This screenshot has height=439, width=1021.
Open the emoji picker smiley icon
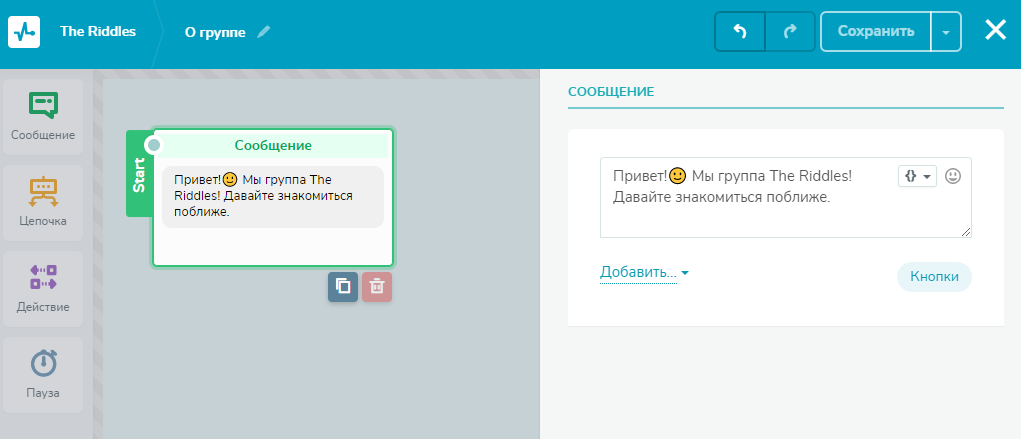[953, 176]
